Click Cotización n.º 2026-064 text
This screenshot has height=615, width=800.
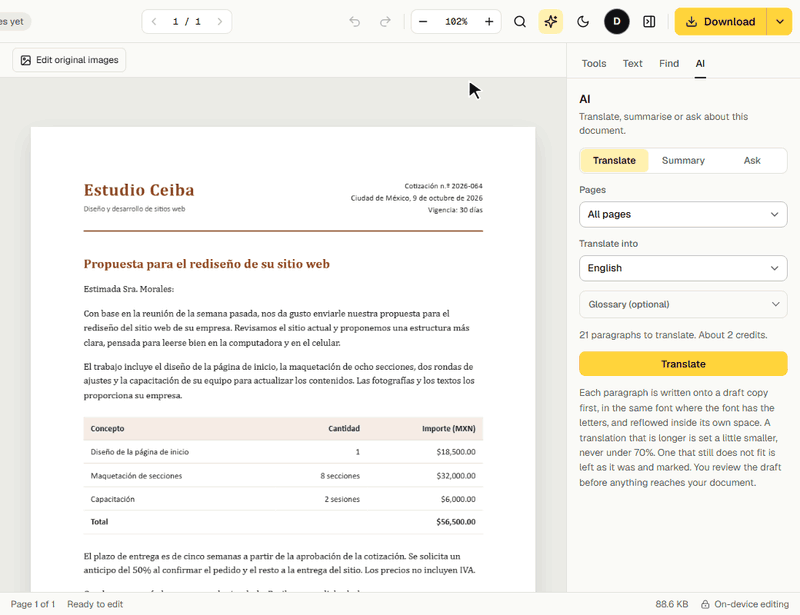coord(443,186)
